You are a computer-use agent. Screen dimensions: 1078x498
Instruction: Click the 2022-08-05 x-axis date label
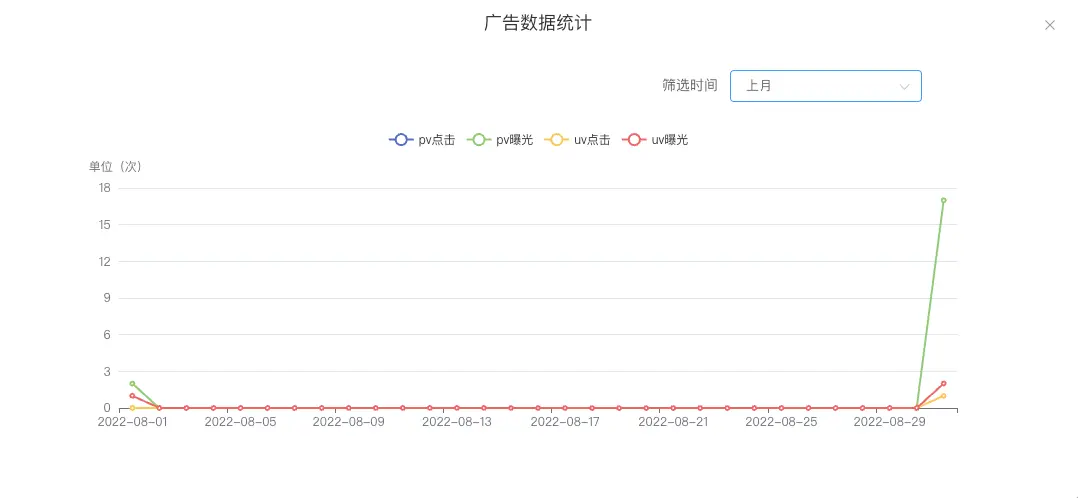point(240,422)
